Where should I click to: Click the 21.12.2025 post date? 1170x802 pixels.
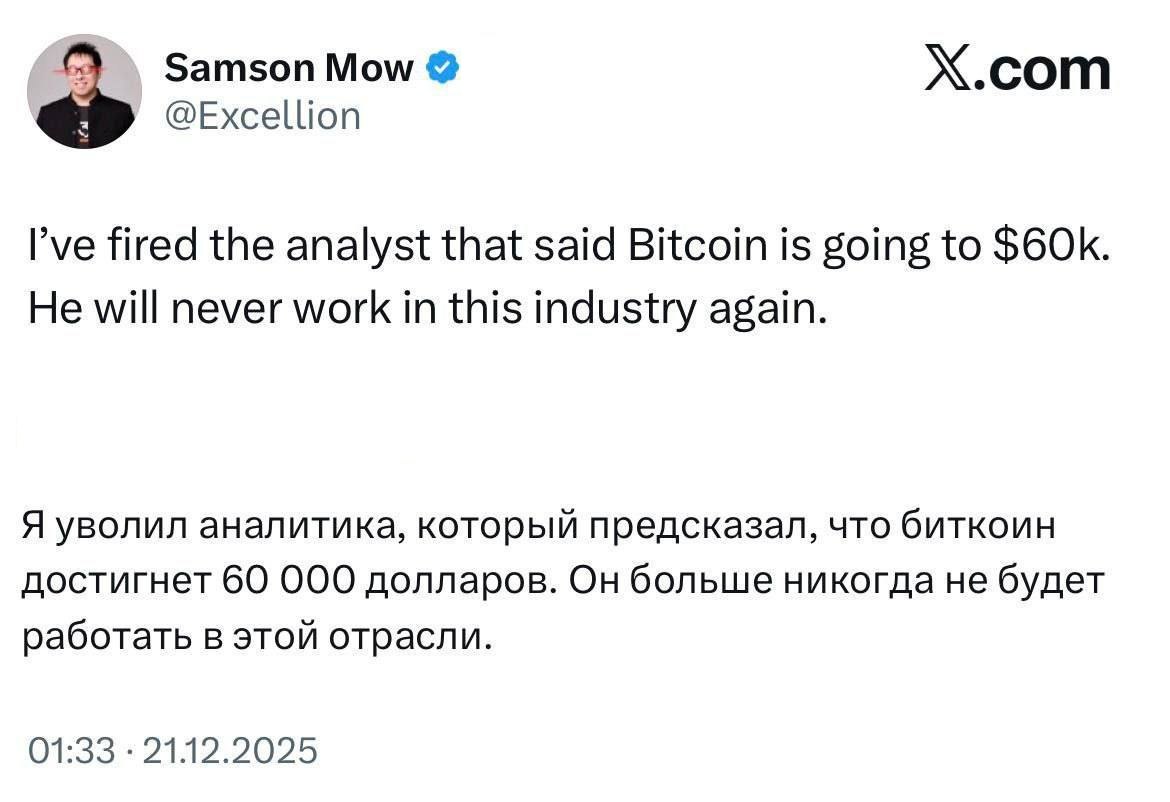(231, 750)
